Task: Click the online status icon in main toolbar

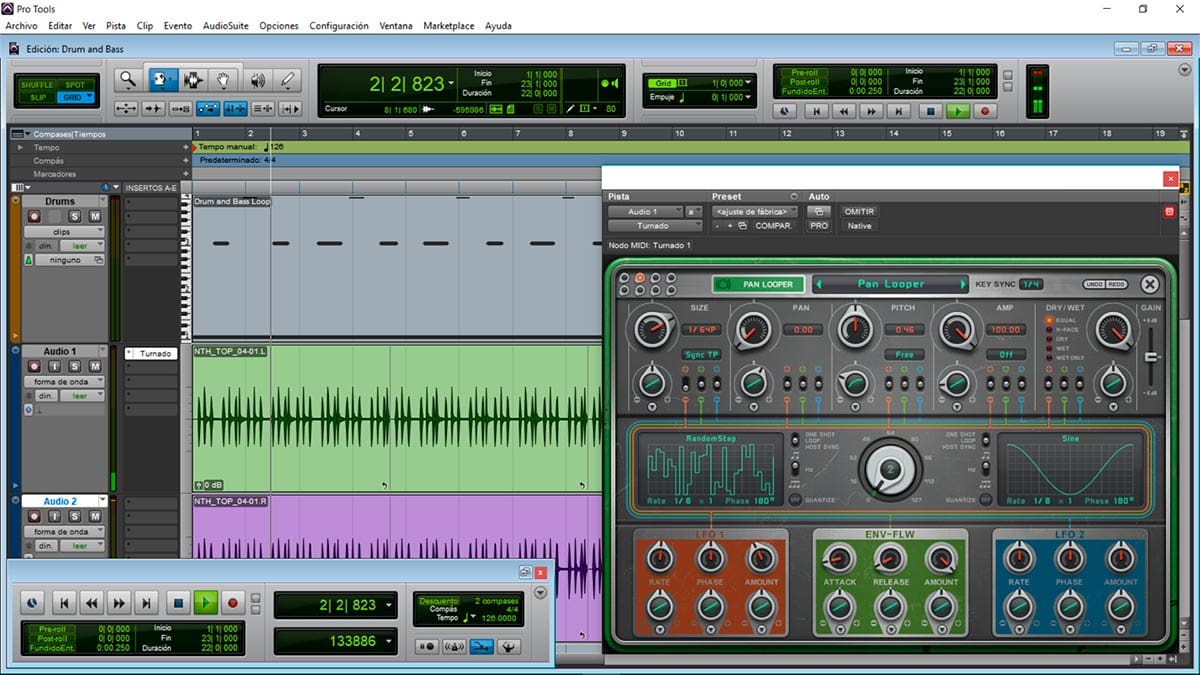Action: (784, 112)
